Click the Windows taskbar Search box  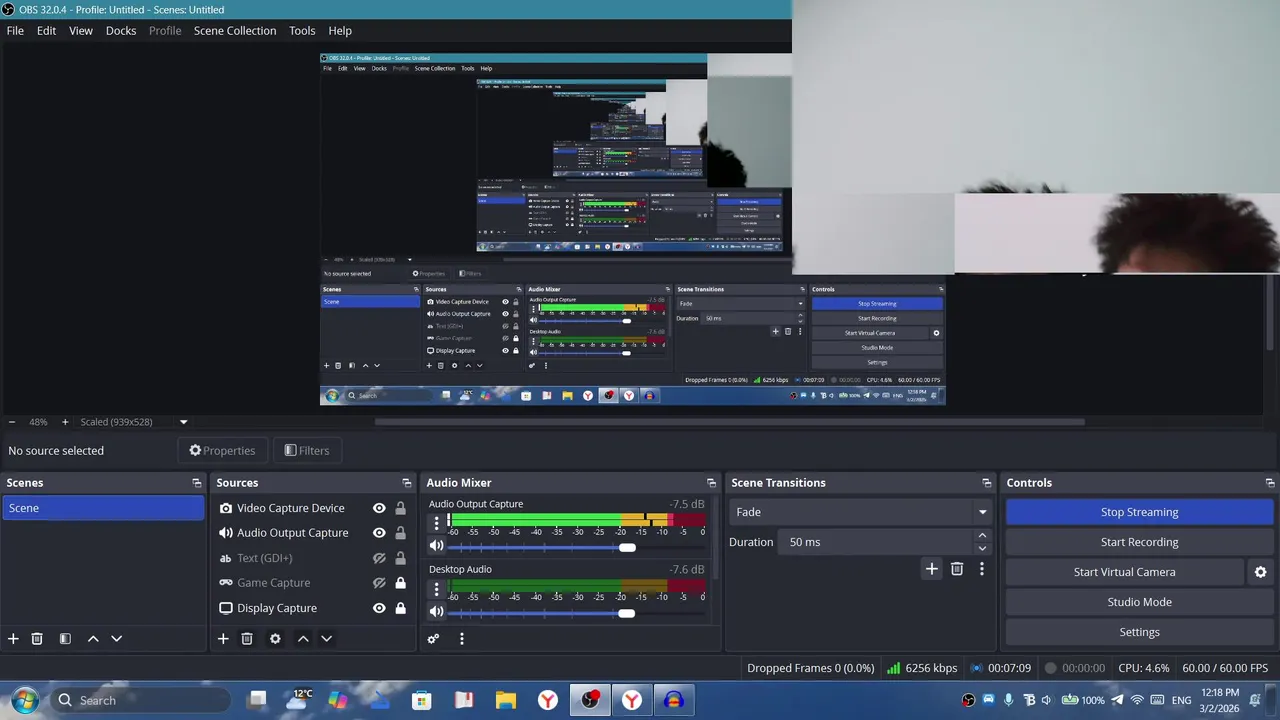(x=140, y=700)
